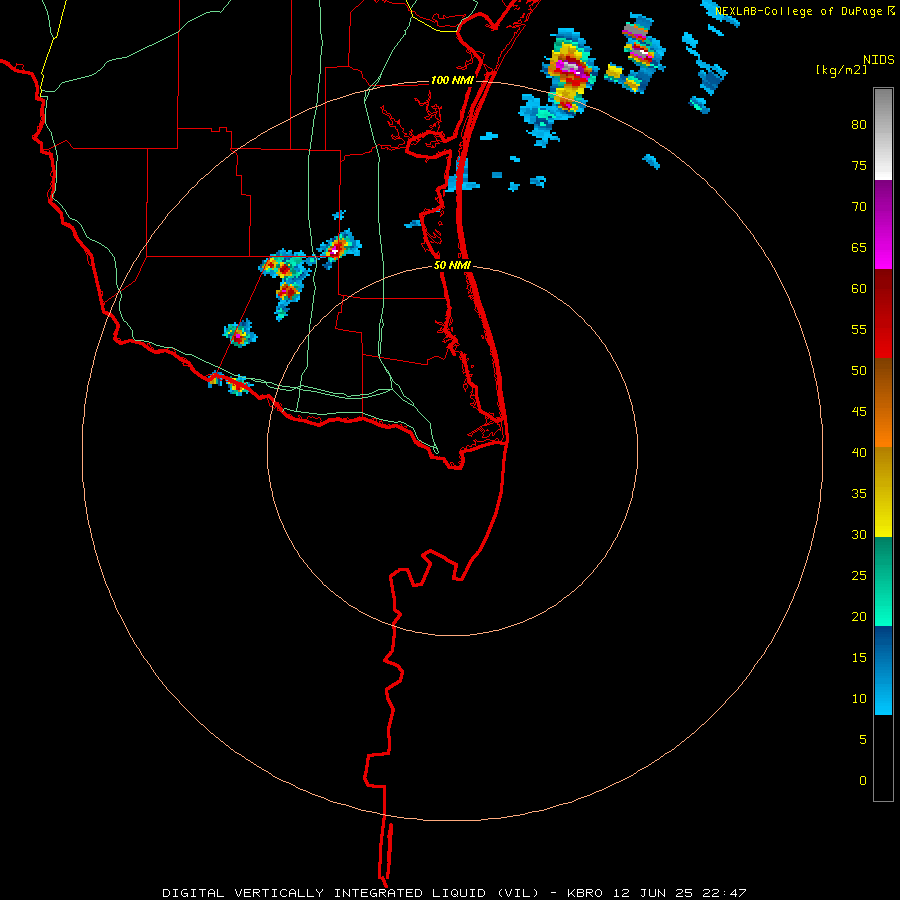The height and width of the screenshot is (900, 900).
Task: Click the 55 value on the scale
Action: [x=859, y=329]
